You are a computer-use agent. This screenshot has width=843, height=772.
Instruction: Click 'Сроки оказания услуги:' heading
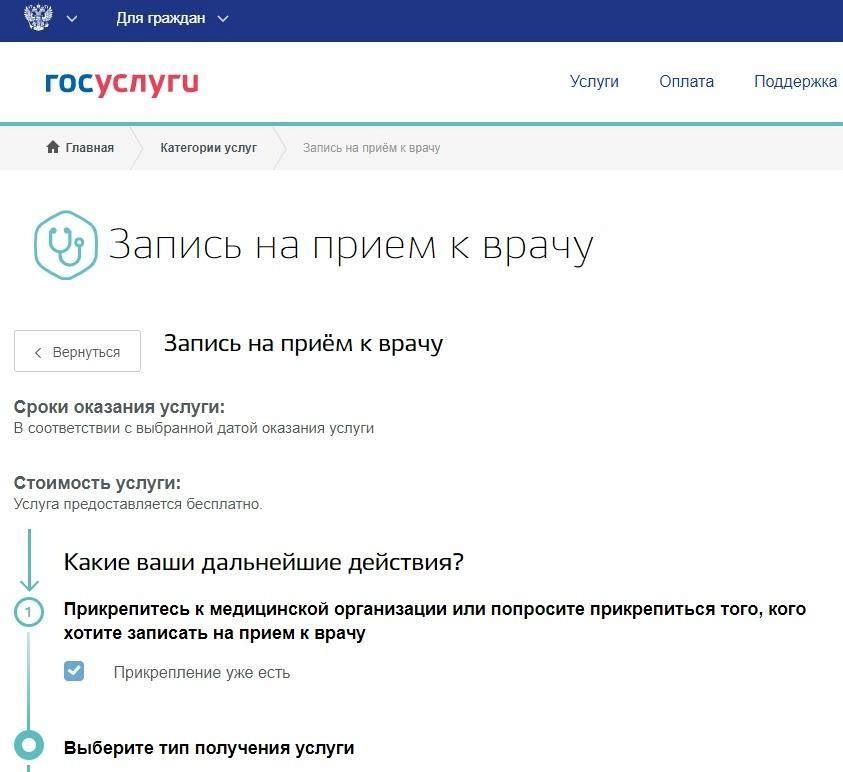(x=119, y=407)
